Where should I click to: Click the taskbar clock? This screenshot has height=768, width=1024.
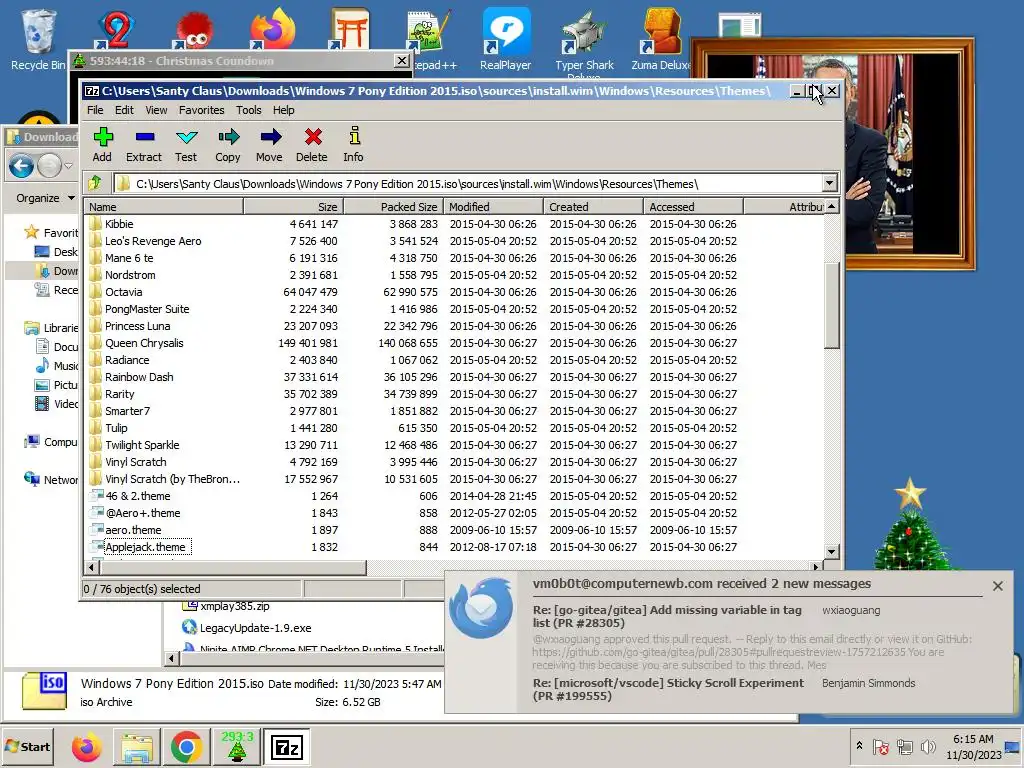(x=973, y=746)
